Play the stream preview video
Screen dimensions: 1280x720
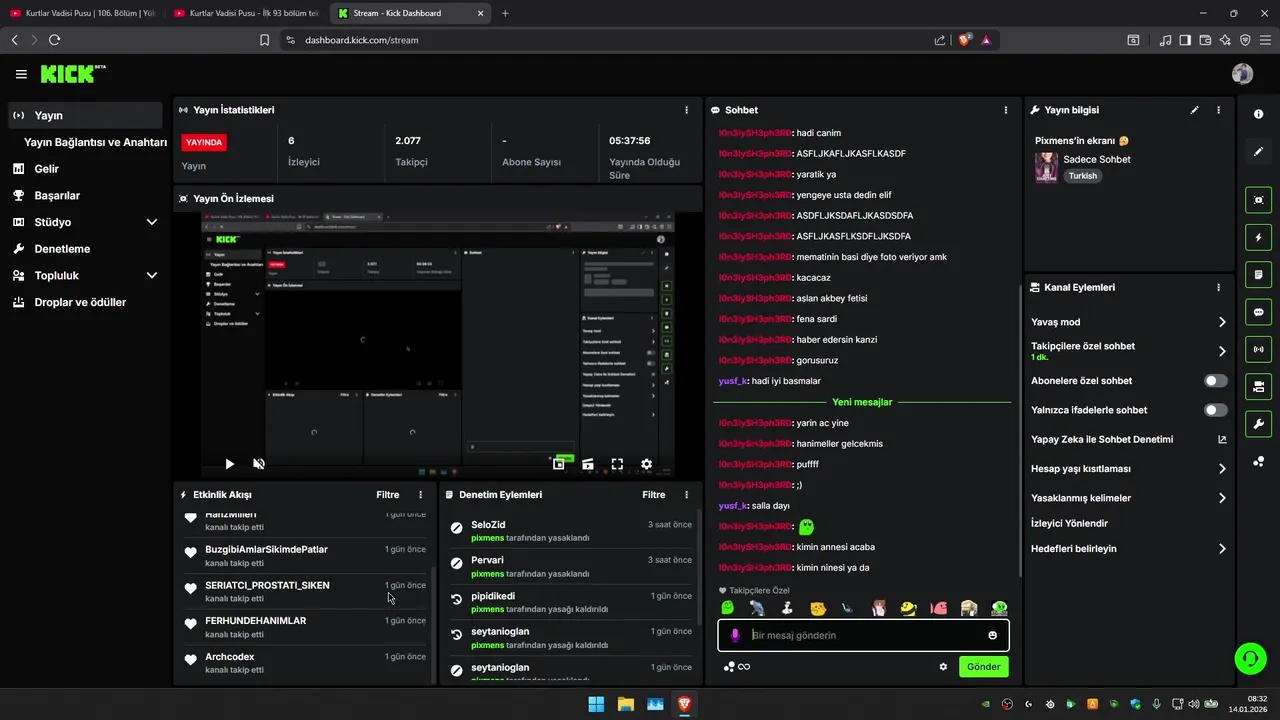[x=229, y=464]
